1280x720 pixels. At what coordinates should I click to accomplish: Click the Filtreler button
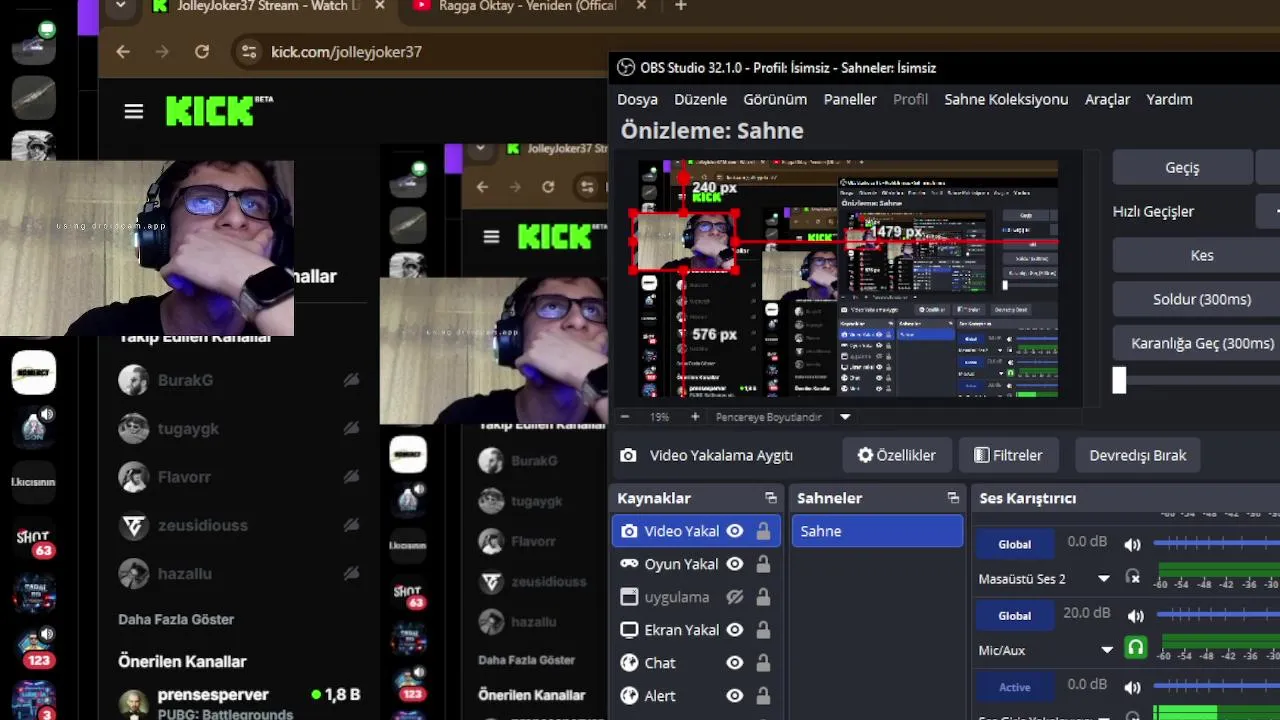pos(1008,455)
